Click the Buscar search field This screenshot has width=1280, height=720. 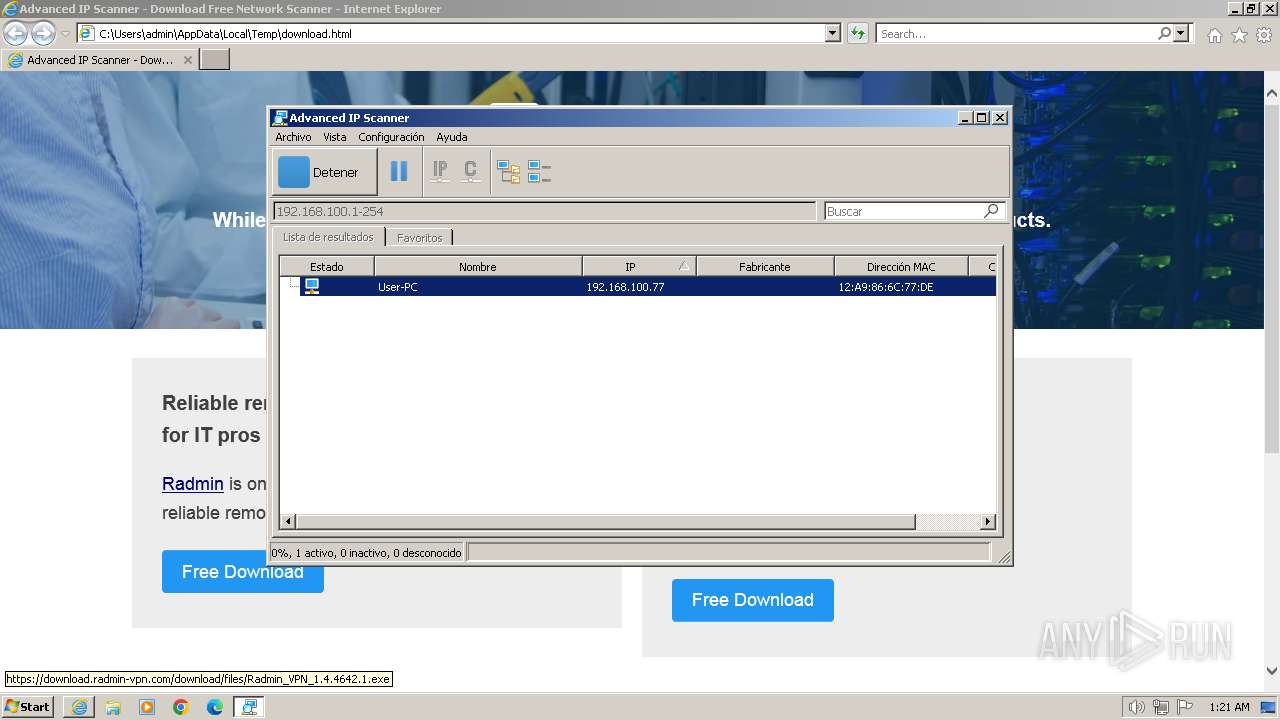pos(903,211)
